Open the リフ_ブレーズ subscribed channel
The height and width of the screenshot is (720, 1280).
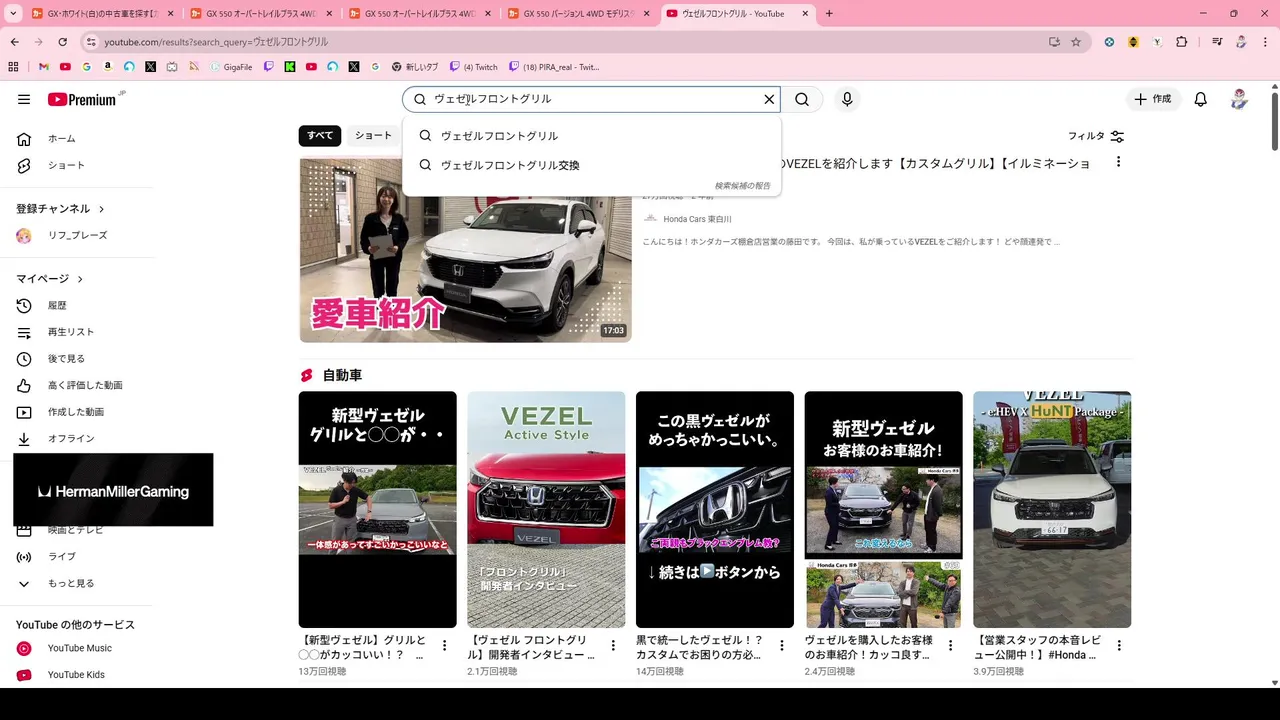(x=77, y=235)
